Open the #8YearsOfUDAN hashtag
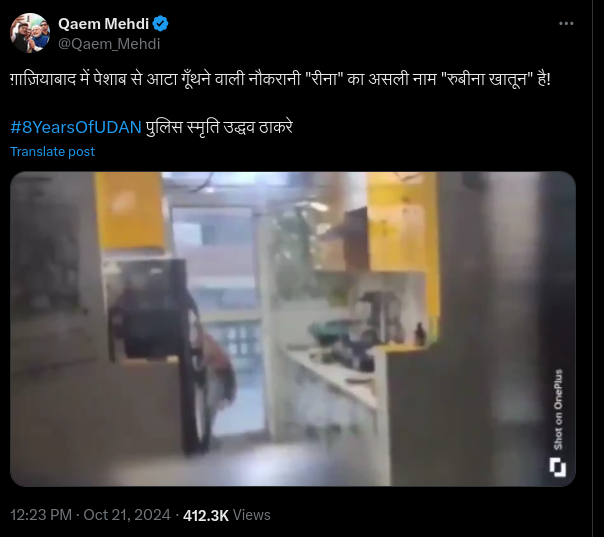Image resolution: width=604 pixels, height=537 pixels. tap(76, 127)
